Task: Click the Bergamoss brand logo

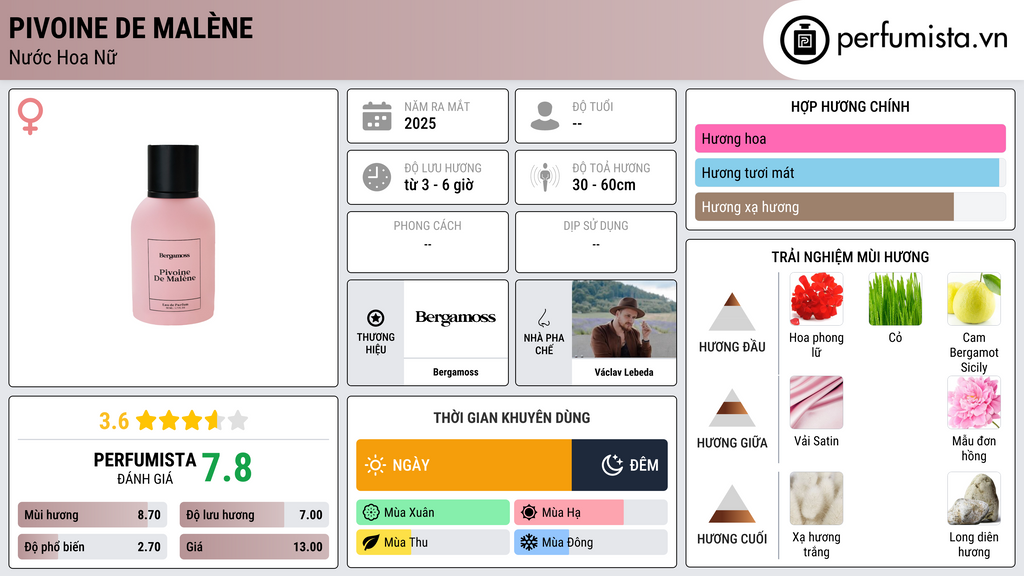Action: click(x=455, y=318)
